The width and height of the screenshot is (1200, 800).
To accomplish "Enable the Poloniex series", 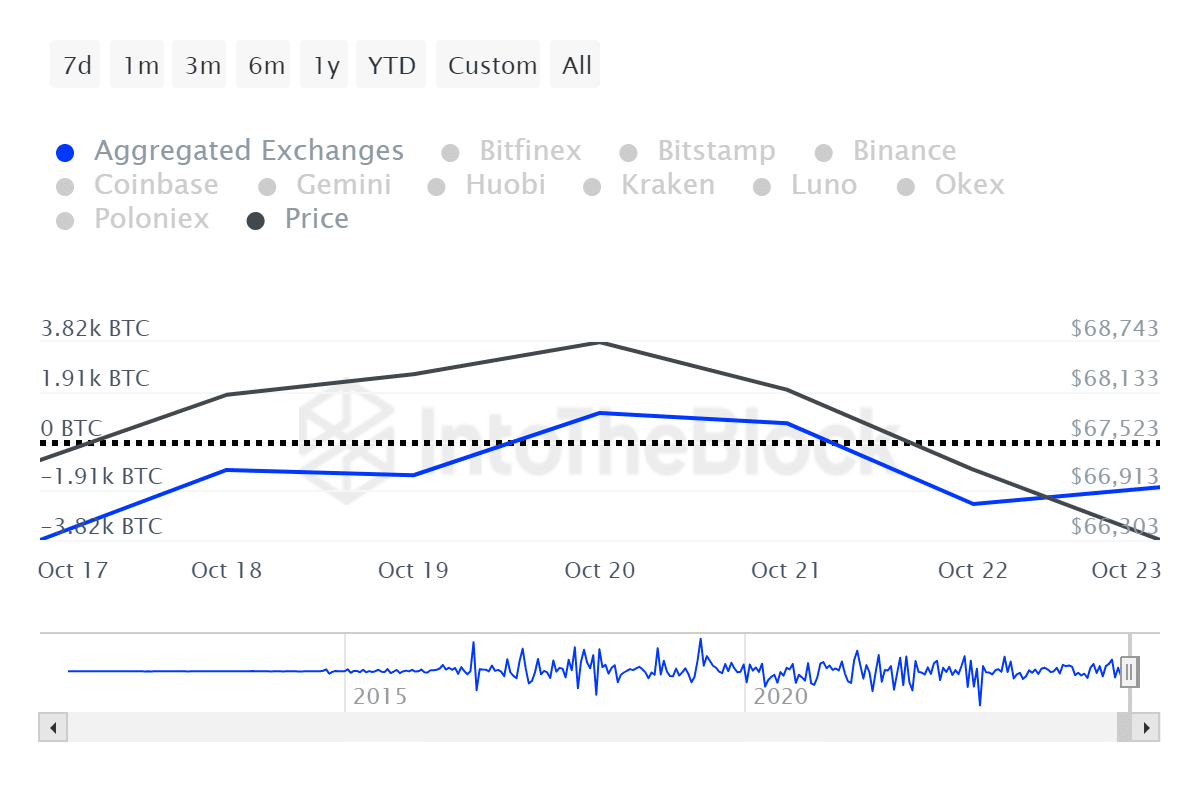I will click(x=65, y=219).
